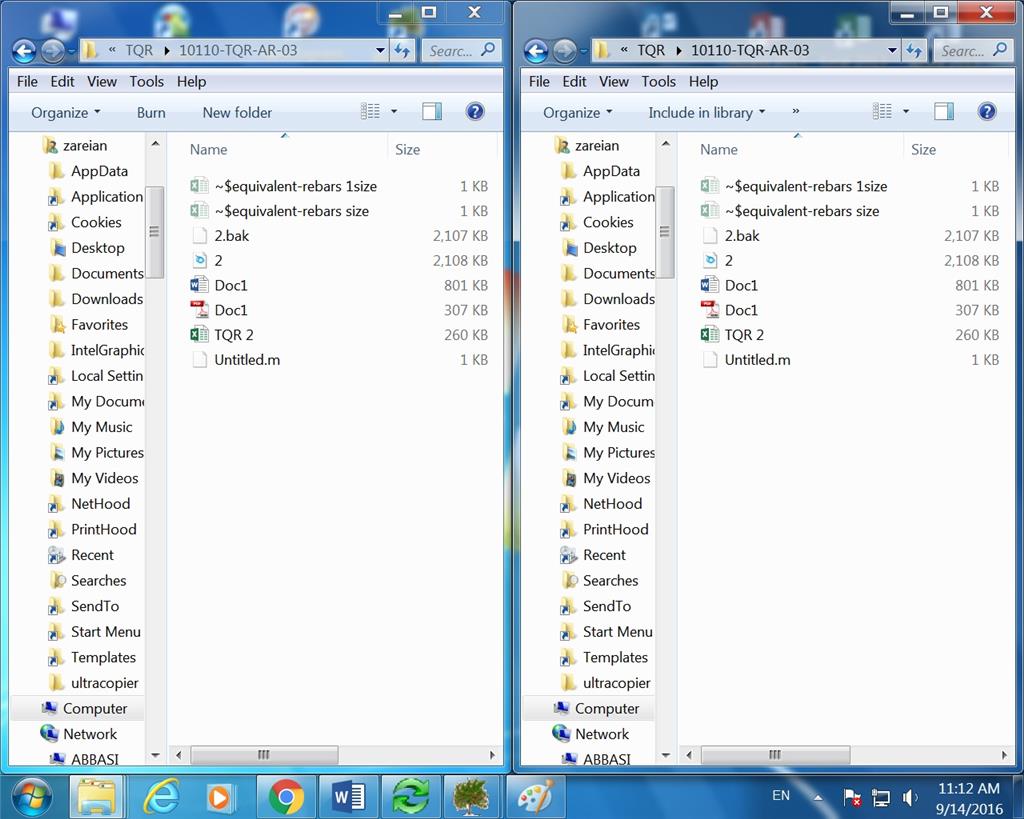Open Organize dropdown in left window
This screenshot has height=819, width=1024.
65,112
